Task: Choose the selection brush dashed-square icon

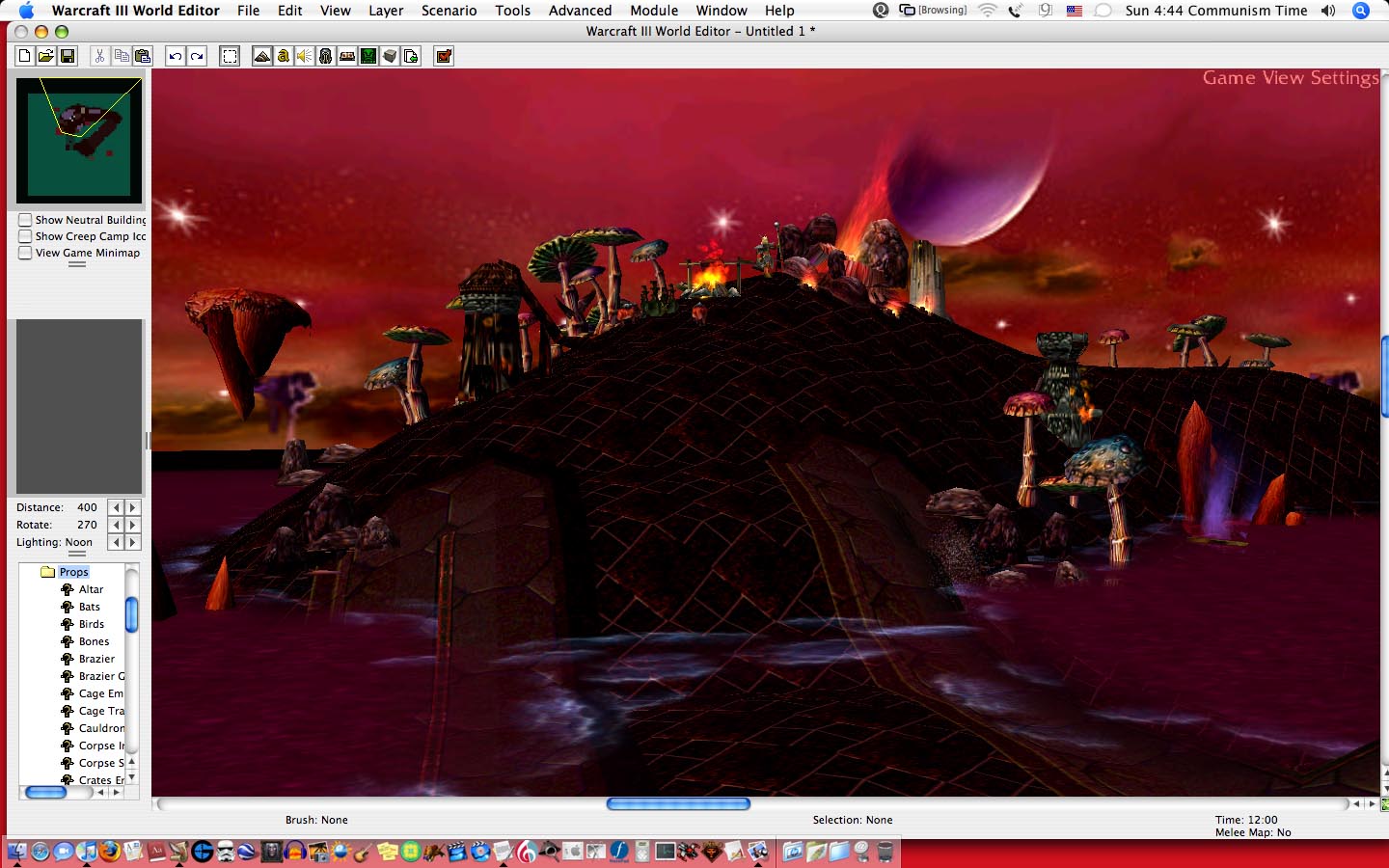Action: [230, 56]
